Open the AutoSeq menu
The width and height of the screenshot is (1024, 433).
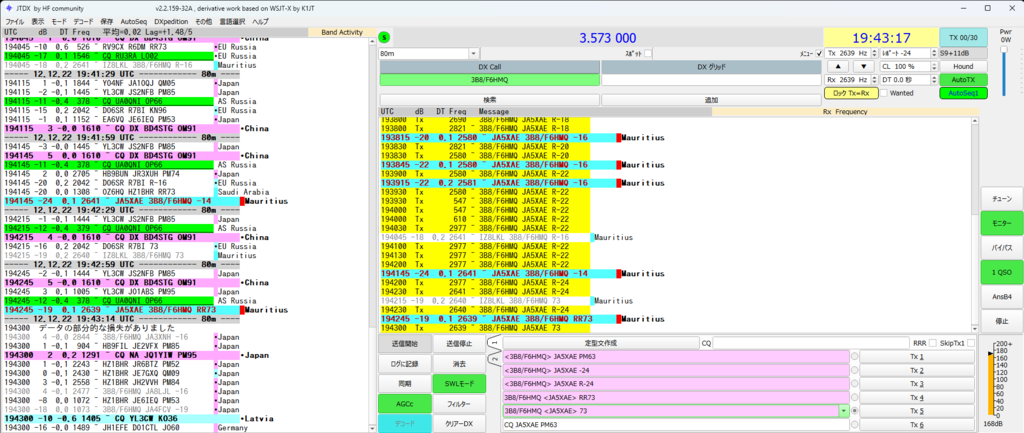pyautogui.click(x=133, y=21)
